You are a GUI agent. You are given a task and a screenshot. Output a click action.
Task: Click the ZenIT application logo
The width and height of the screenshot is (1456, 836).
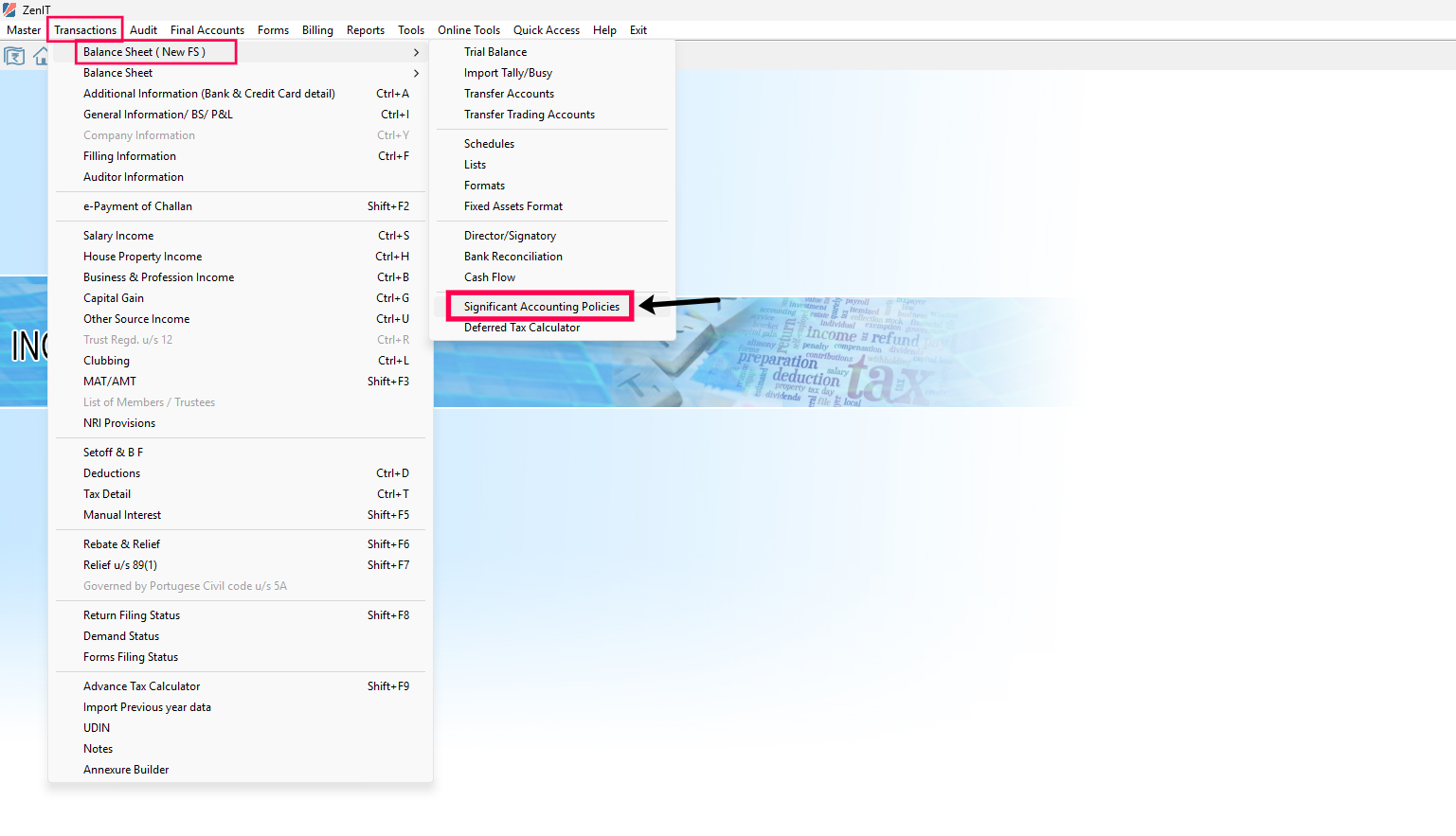pos(9,9)
